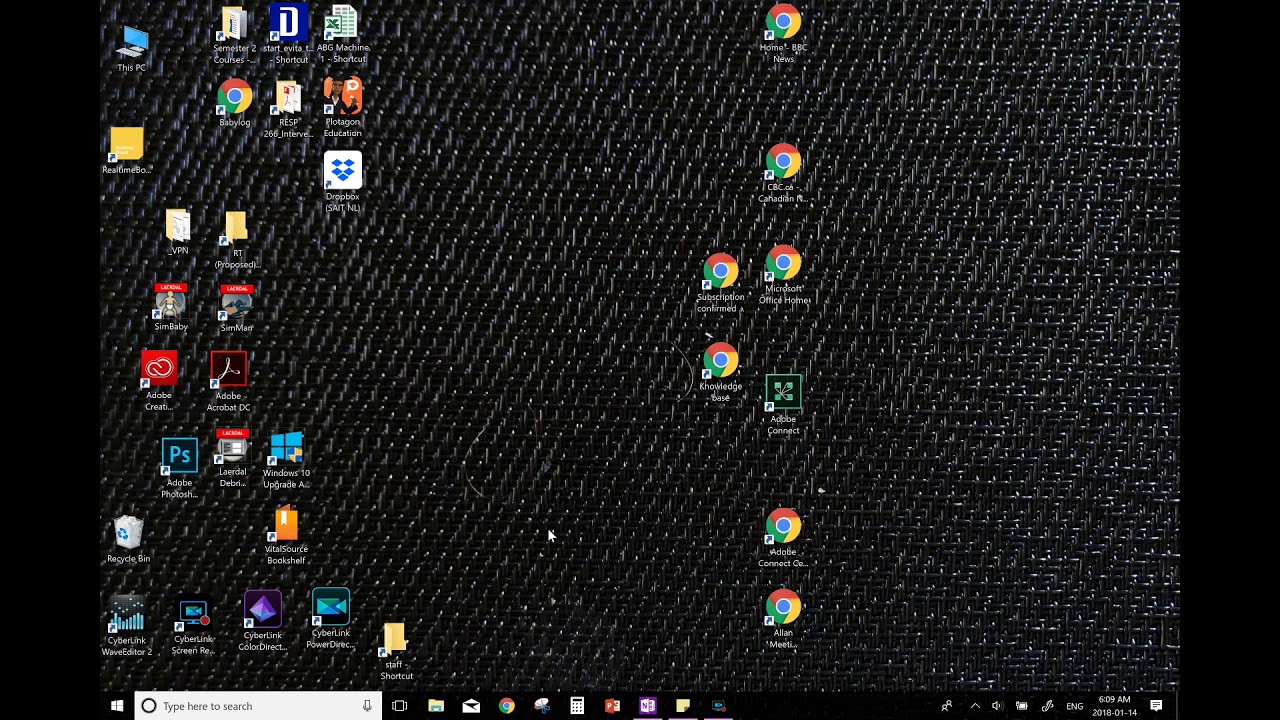Switch to PowerPoint in taskbar
Screen dimensions: 1280x720
point(612,706)
